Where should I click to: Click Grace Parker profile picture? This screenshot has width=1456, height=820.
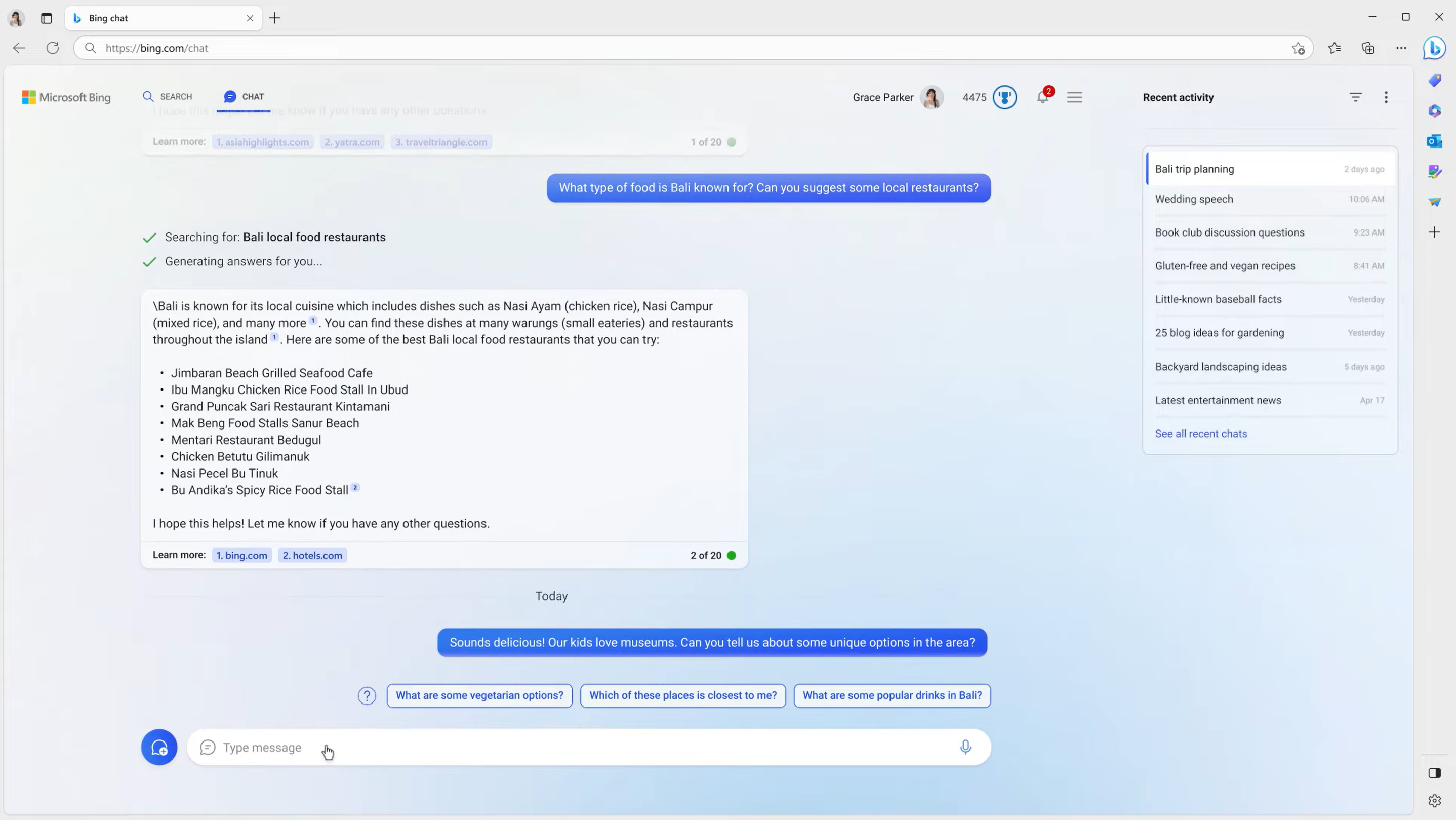click(932, 97)
